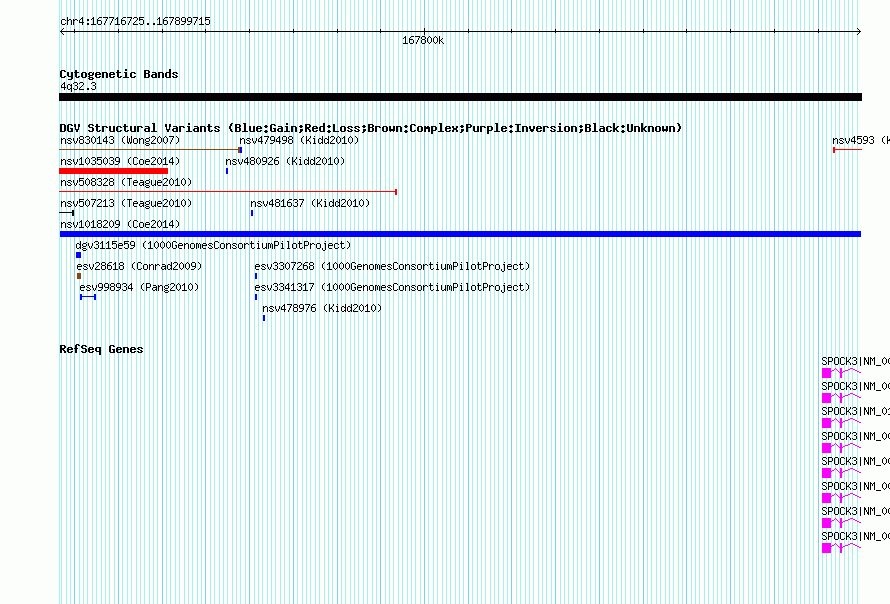The width and height of the screenshot is (890, 604).
Task: Click the nsv478976 (Kidd2010) label
Action: [x=322, y=308]
